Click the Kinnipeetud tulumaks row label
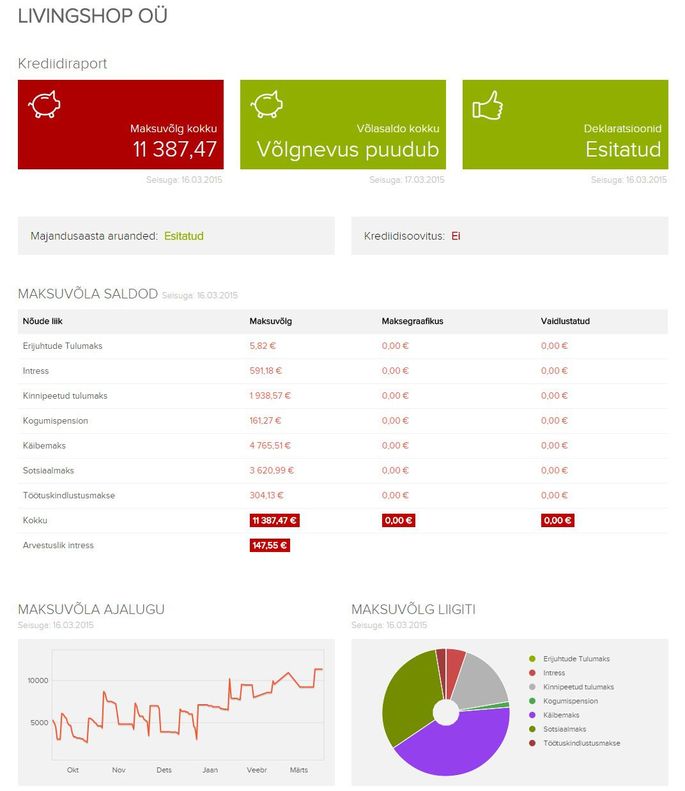 click(65, 396)
